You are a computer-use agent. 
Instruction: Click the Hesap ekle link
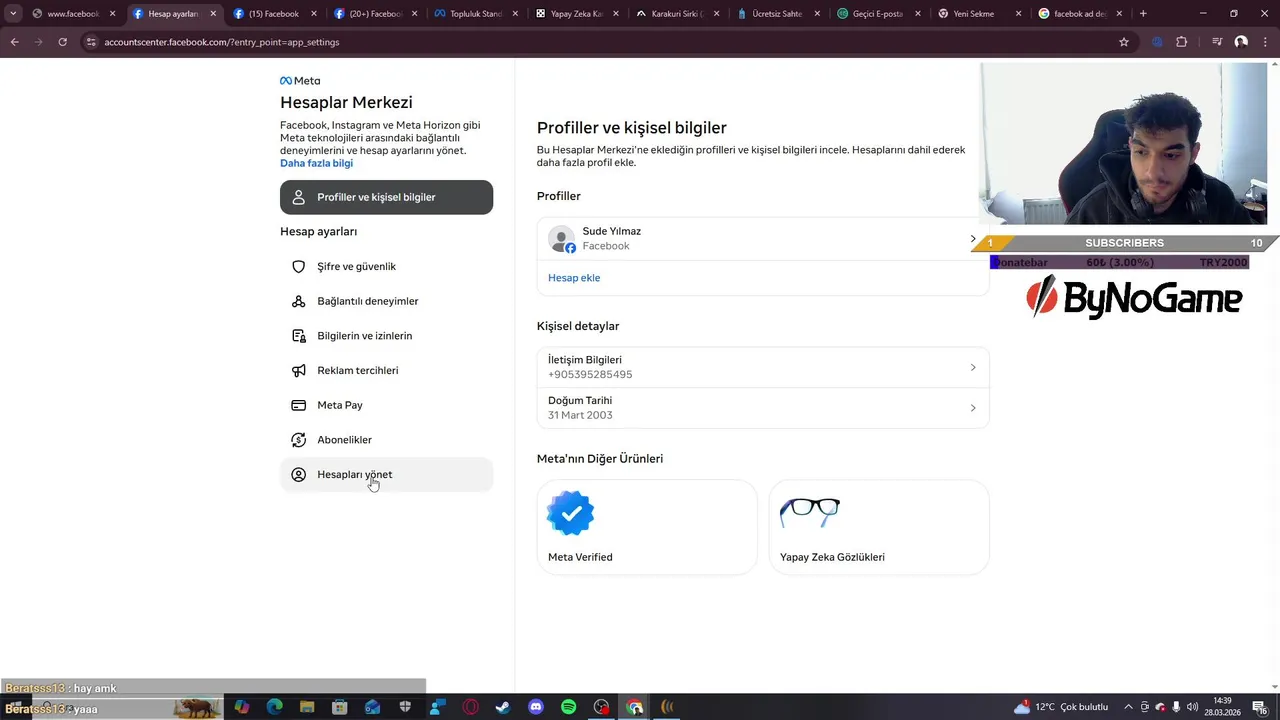(574, 278)
